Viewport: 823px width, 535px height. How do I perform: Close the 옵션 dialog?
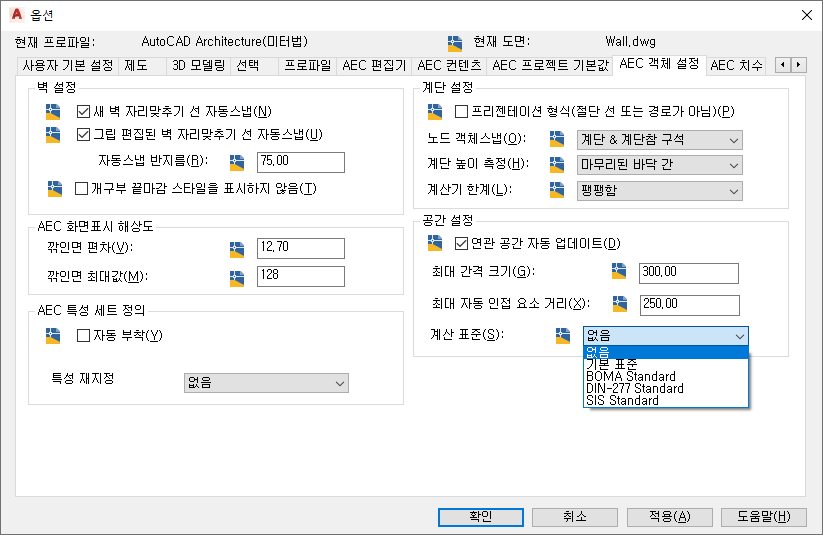pos(807,15)
